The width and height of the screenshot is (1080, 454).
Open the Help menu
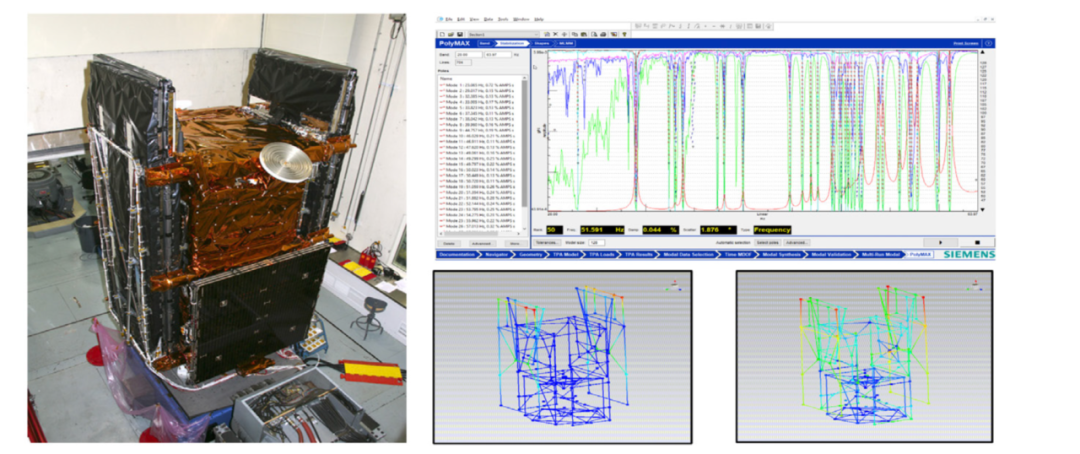tap(539, 19)
